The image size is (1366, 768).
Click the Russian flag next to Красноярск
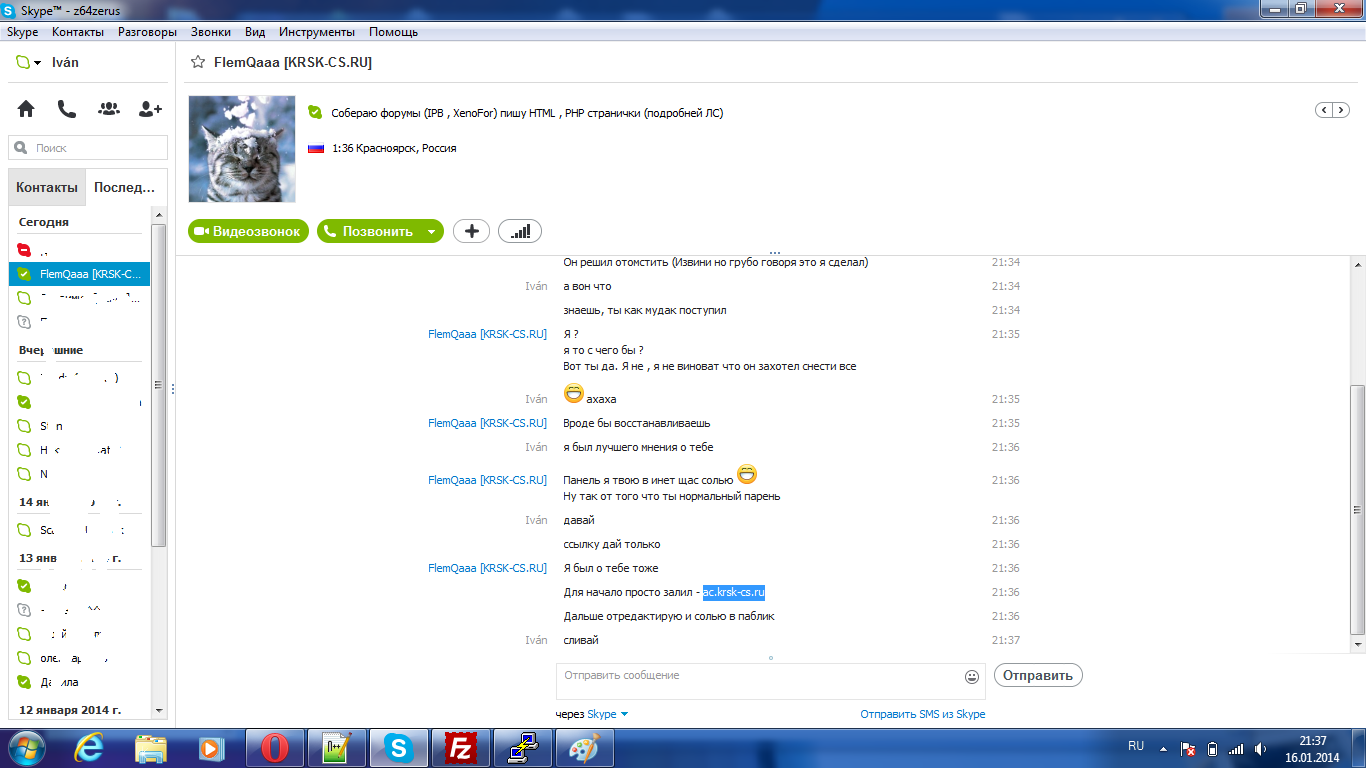pos(316,148)
